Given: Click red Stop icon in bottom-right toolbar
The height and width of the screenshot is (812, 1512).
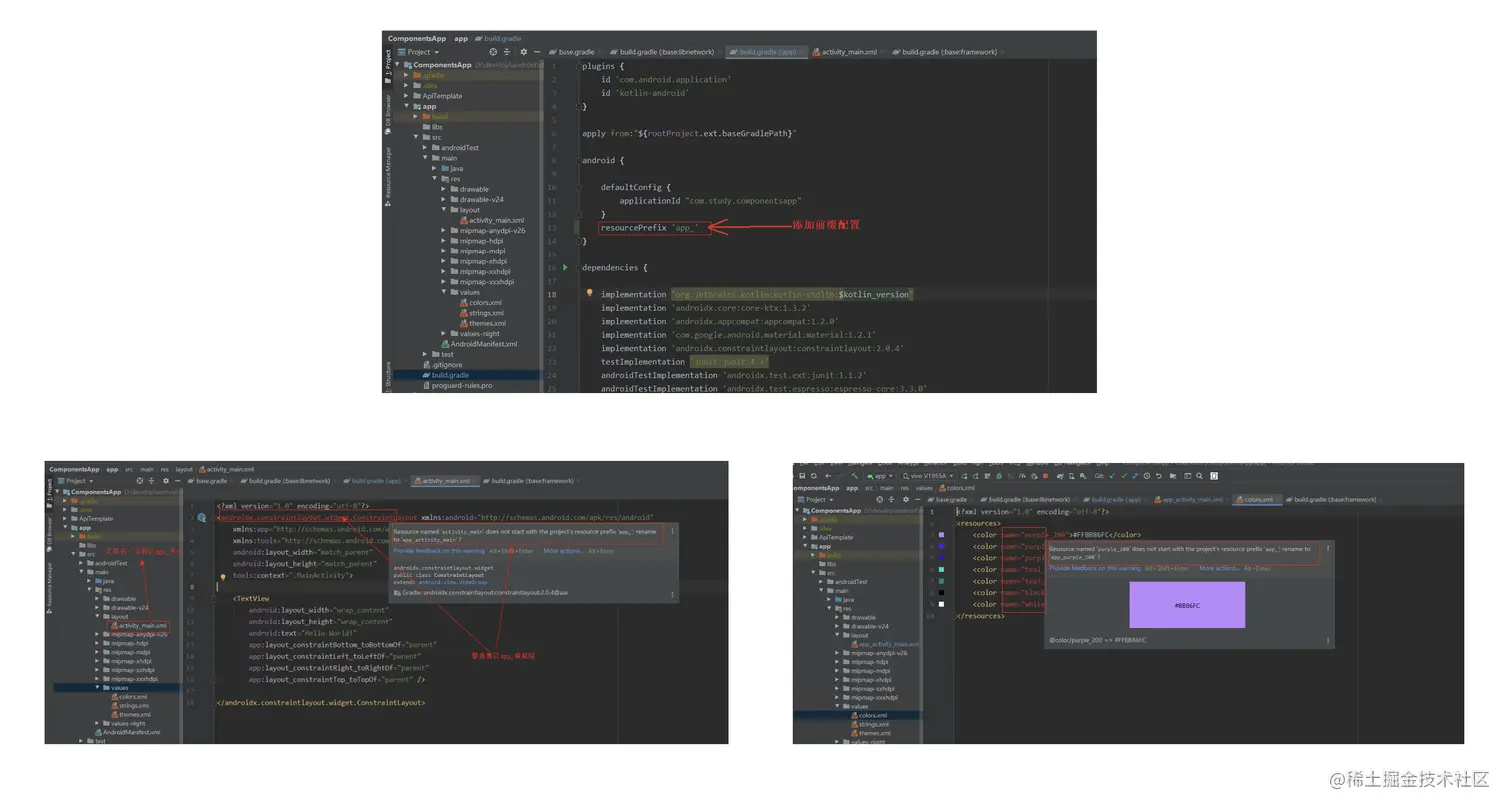Looking at the screenshot, I should pyautogui.click(x=1045, y=476).
